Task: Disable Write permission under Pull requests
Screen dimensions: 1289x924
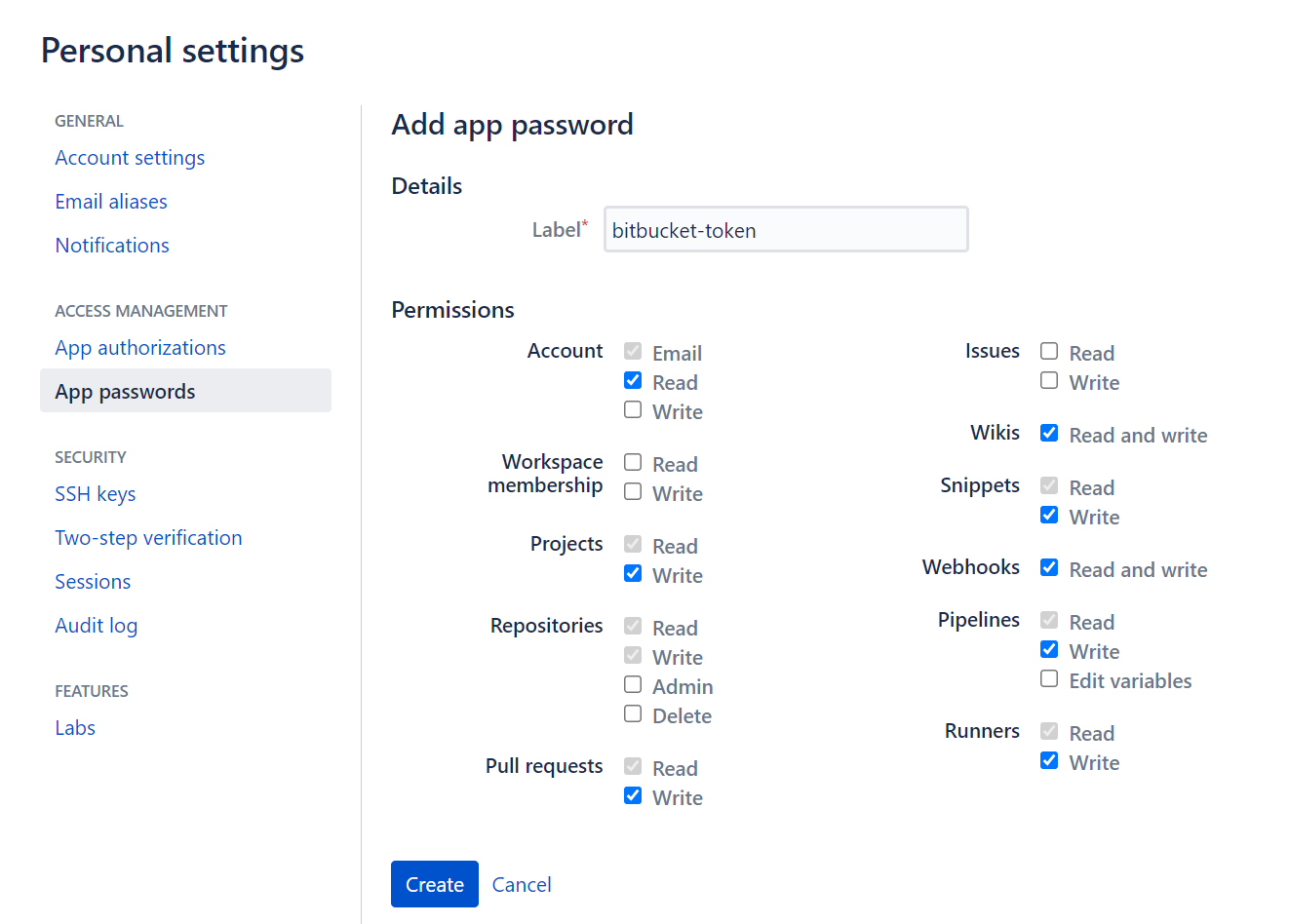Action: tap(633, 796)
